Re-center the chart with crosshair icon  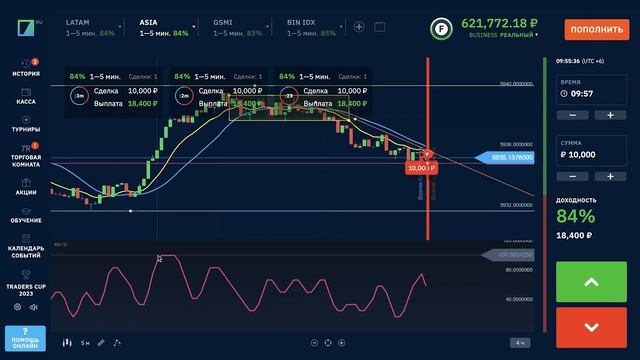coord(328,343)
